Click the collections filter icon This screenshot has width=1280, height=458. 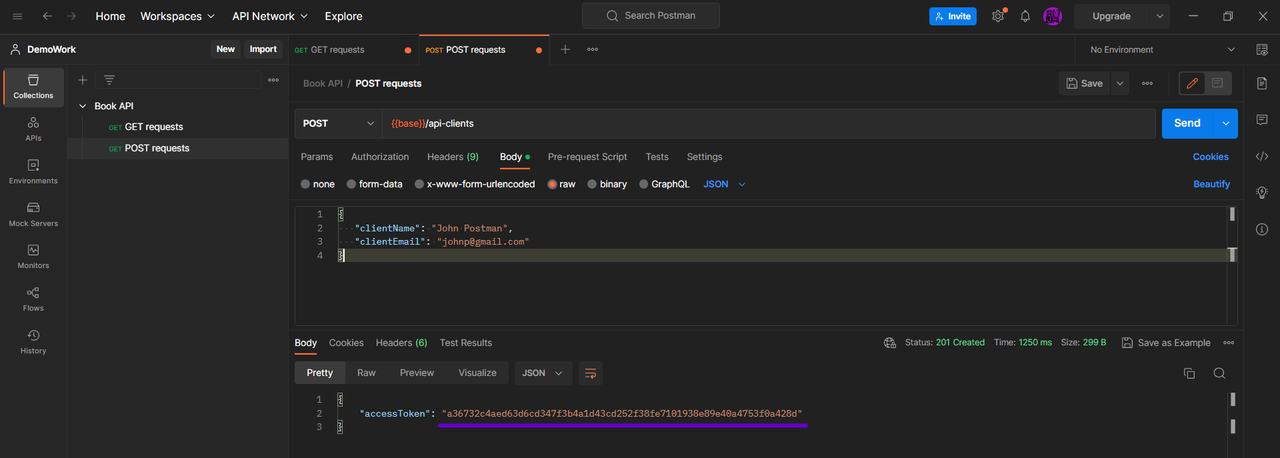[109, 80]
